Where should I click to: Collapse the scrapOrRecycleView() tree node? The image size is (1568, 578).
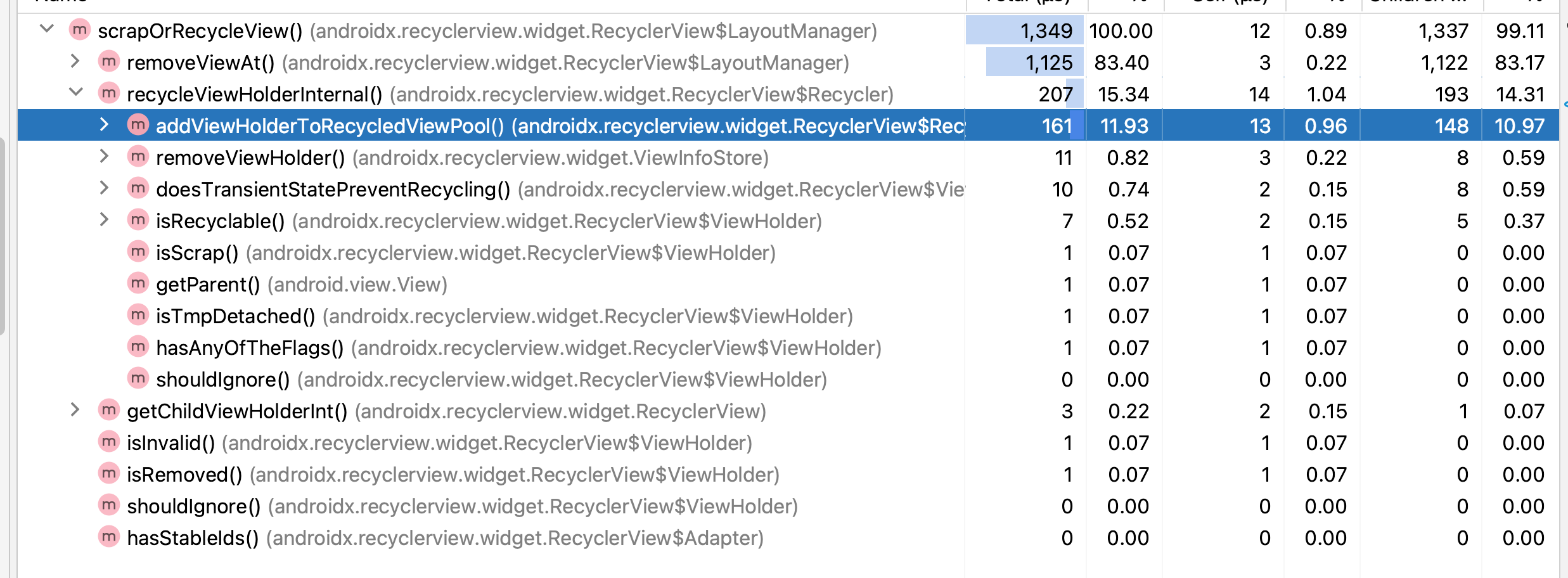(x=46, y=29)
